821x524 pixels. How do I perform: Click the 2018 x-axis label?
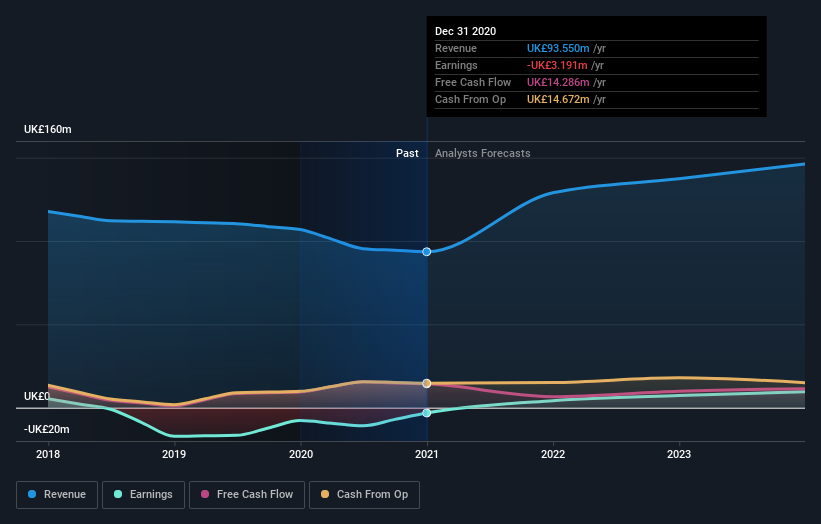(x=48, y=454)
